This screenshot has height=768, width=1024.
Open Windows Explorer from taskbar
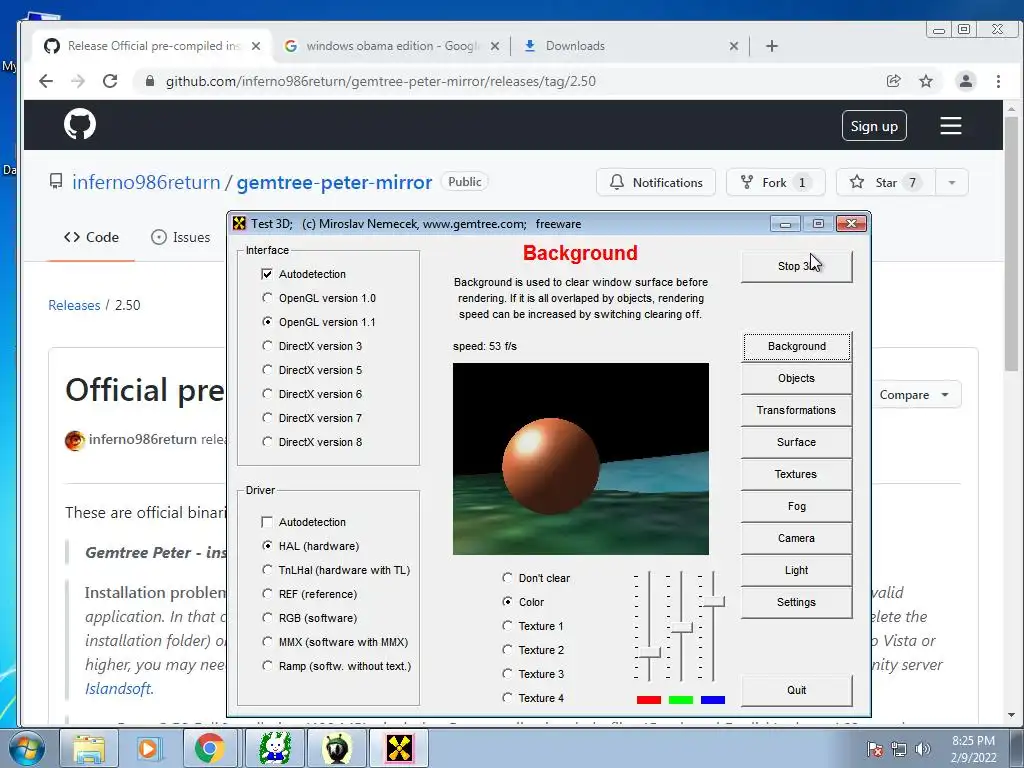tap(89, 748)
